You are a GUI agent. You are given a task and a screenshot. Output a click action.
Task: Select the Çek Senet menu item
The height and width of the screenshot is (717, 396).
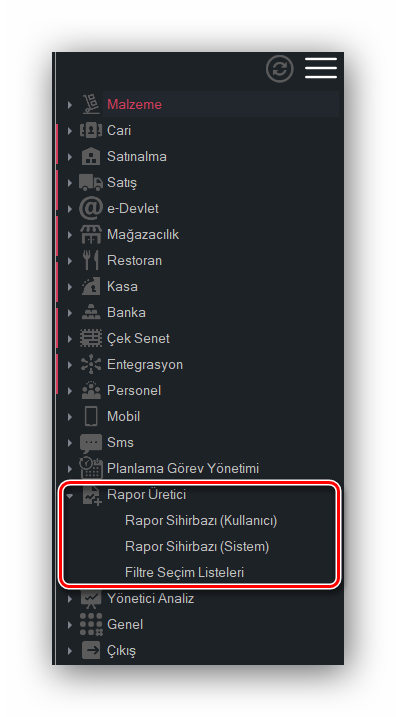click(x=138, y=339)
